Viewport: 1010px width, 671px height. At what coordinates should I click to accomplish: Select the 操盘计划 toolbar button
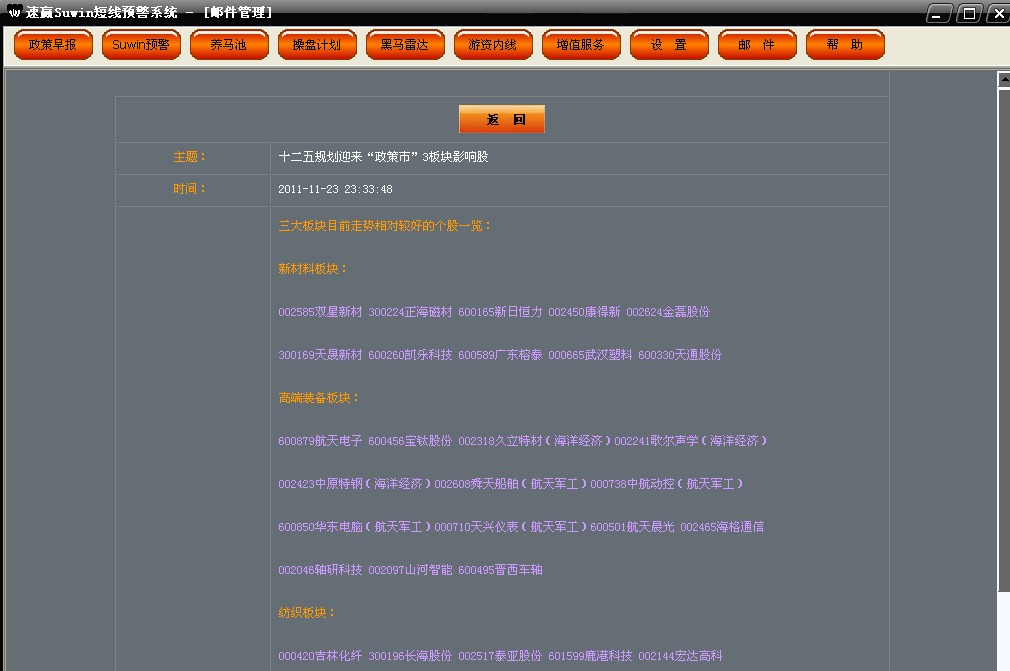point(317,45)
